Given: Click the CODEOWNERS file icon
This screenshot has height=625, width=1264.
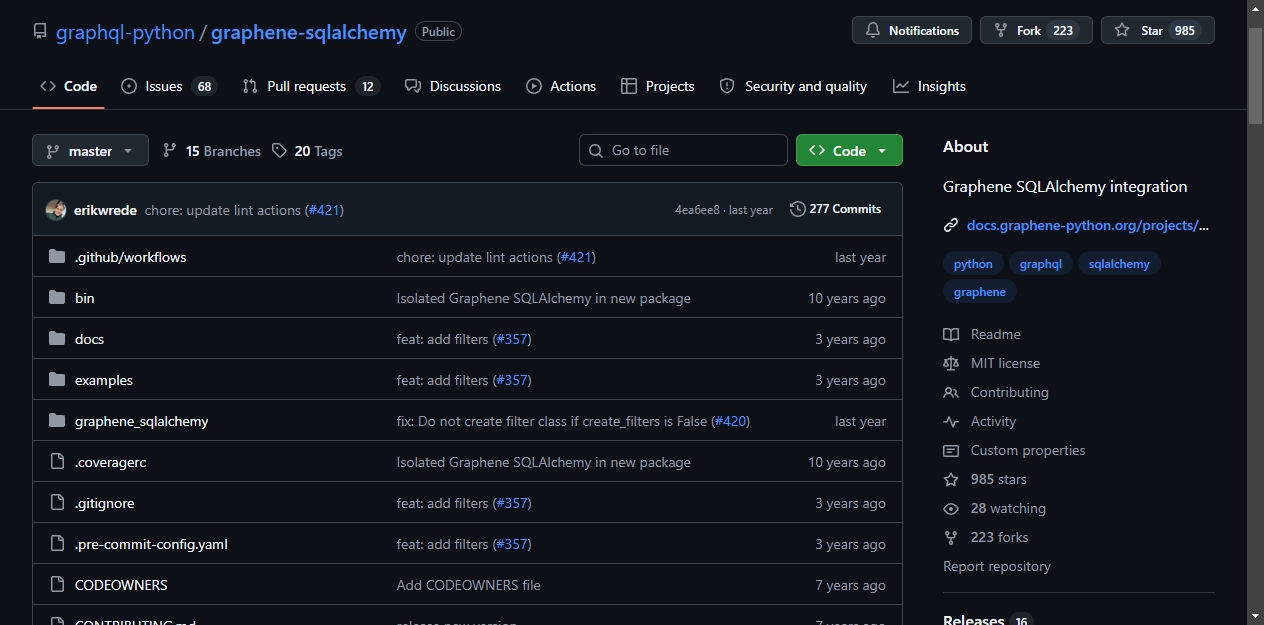Looking at the screenshot, I should pyautogui.click(x=57, y=585).
